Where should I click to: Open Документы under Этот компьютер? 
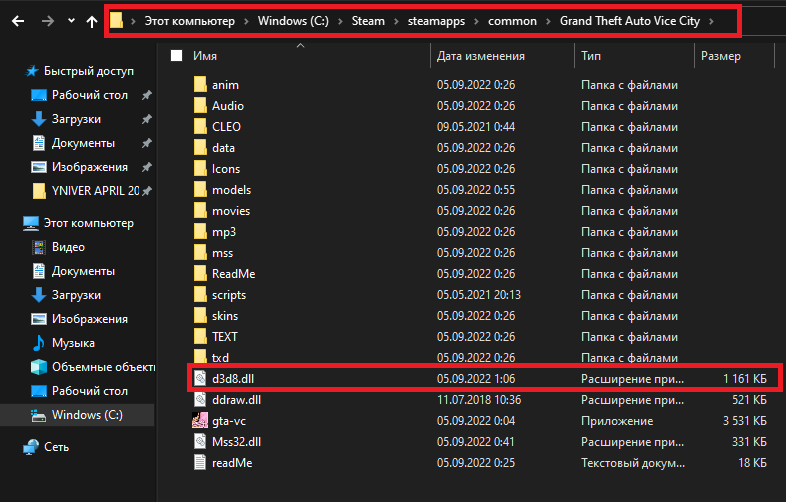[x=83, y=271]
